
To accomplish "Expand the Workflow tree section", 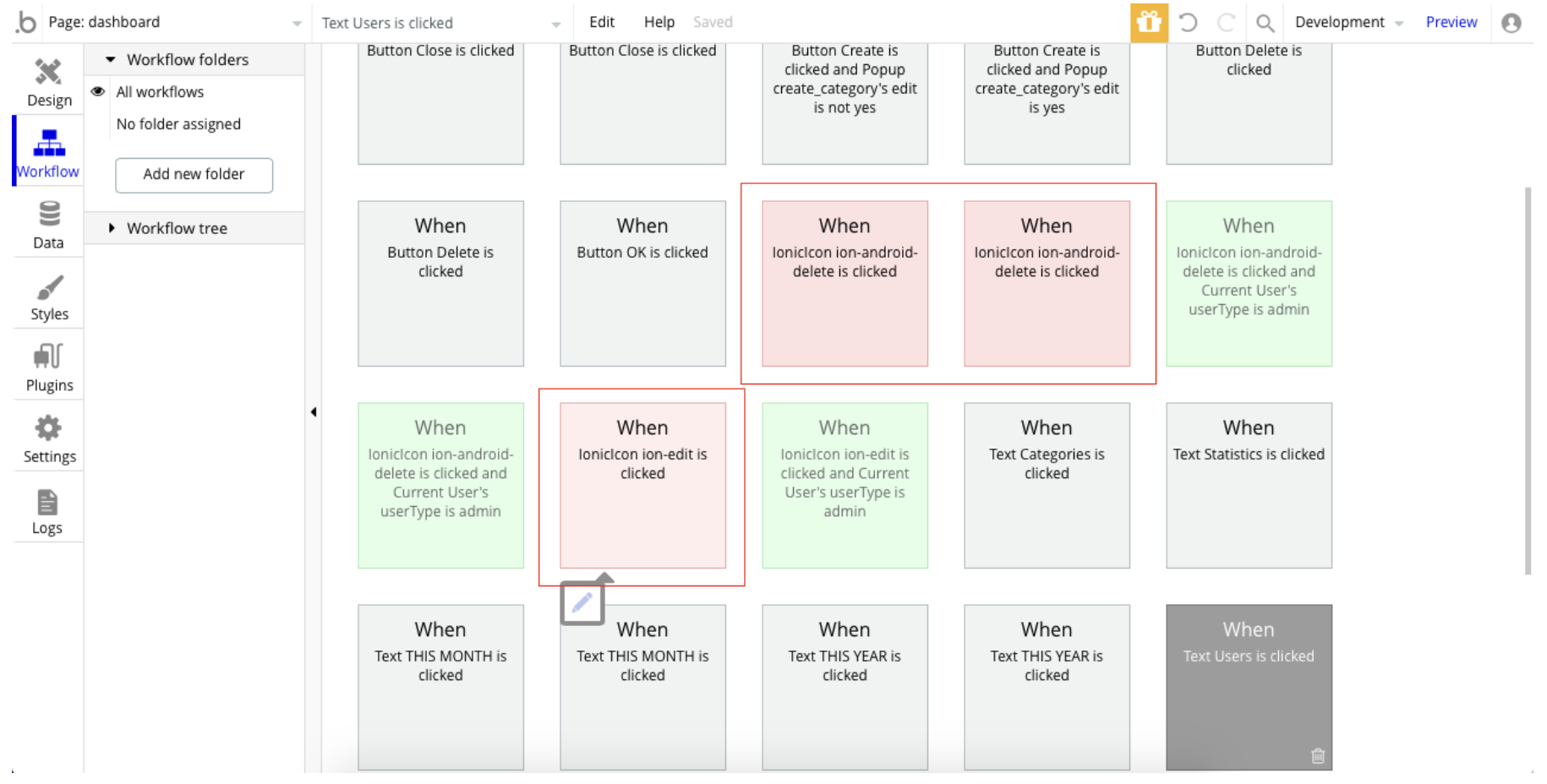I will [x=111, y=228].
